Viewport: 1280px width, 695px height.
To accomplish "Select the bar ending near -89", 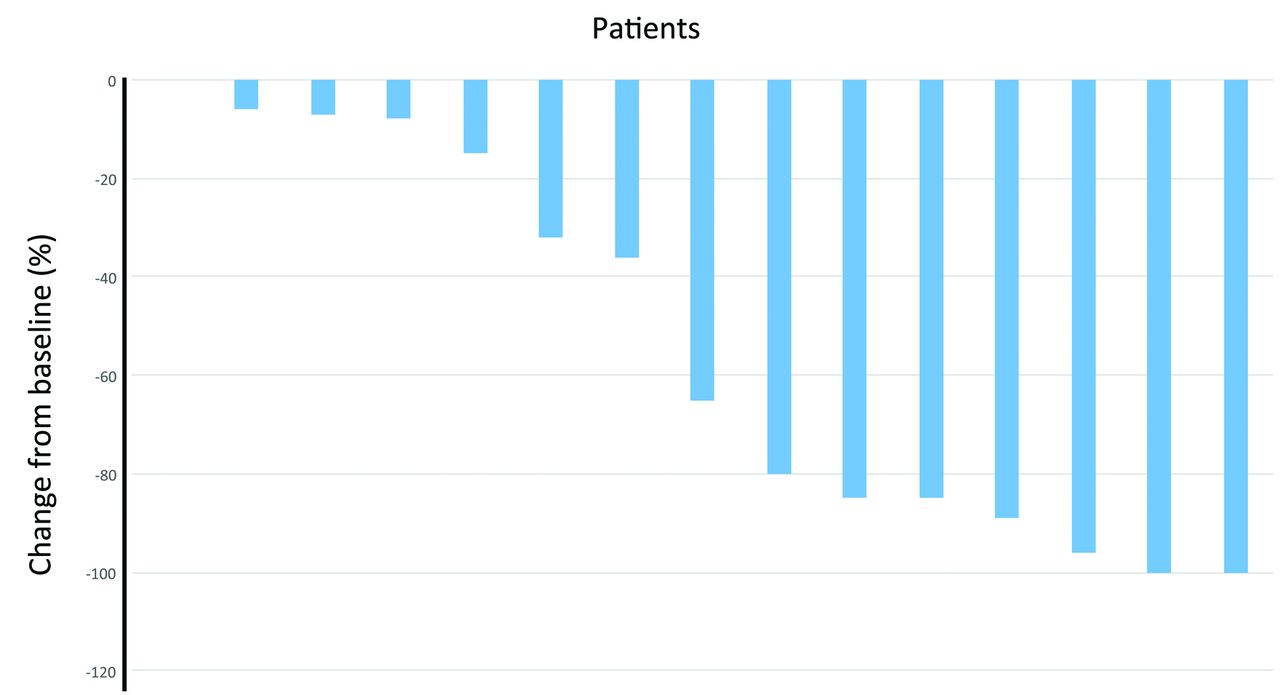I will [1006, 299].
